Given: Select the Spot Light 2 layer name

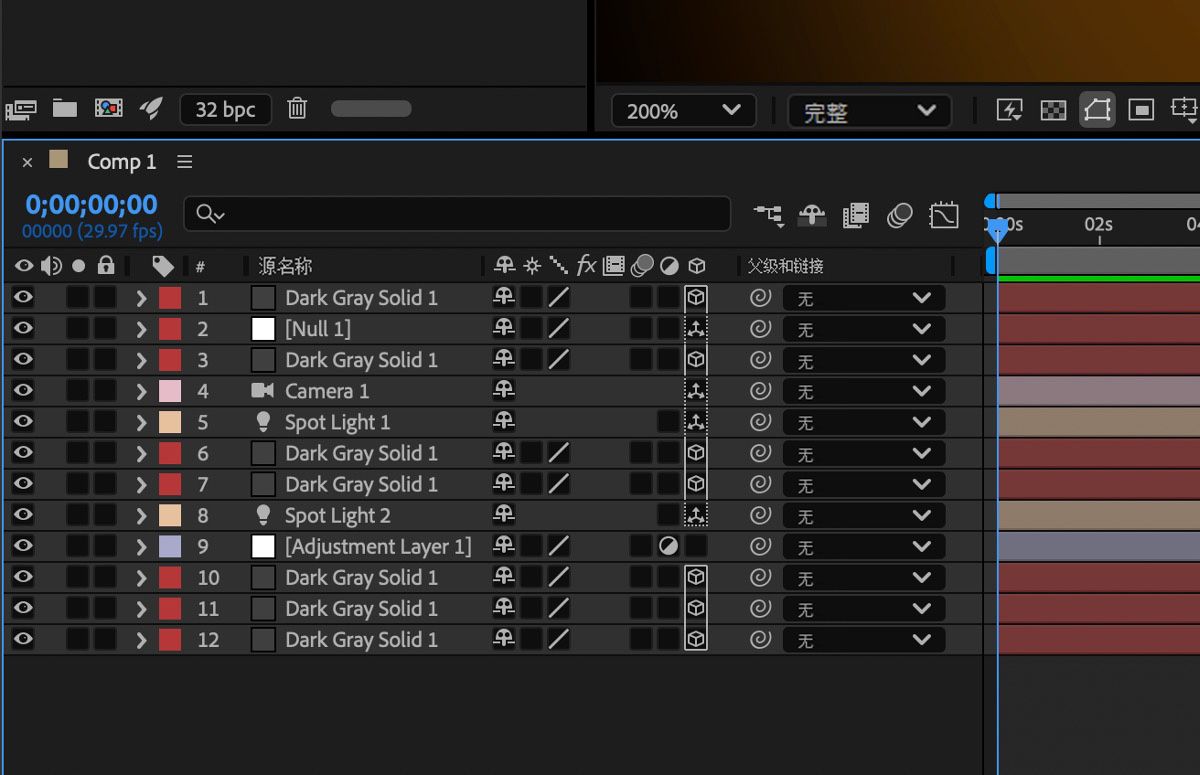Looking at the screenshot, I should point(338,516).
